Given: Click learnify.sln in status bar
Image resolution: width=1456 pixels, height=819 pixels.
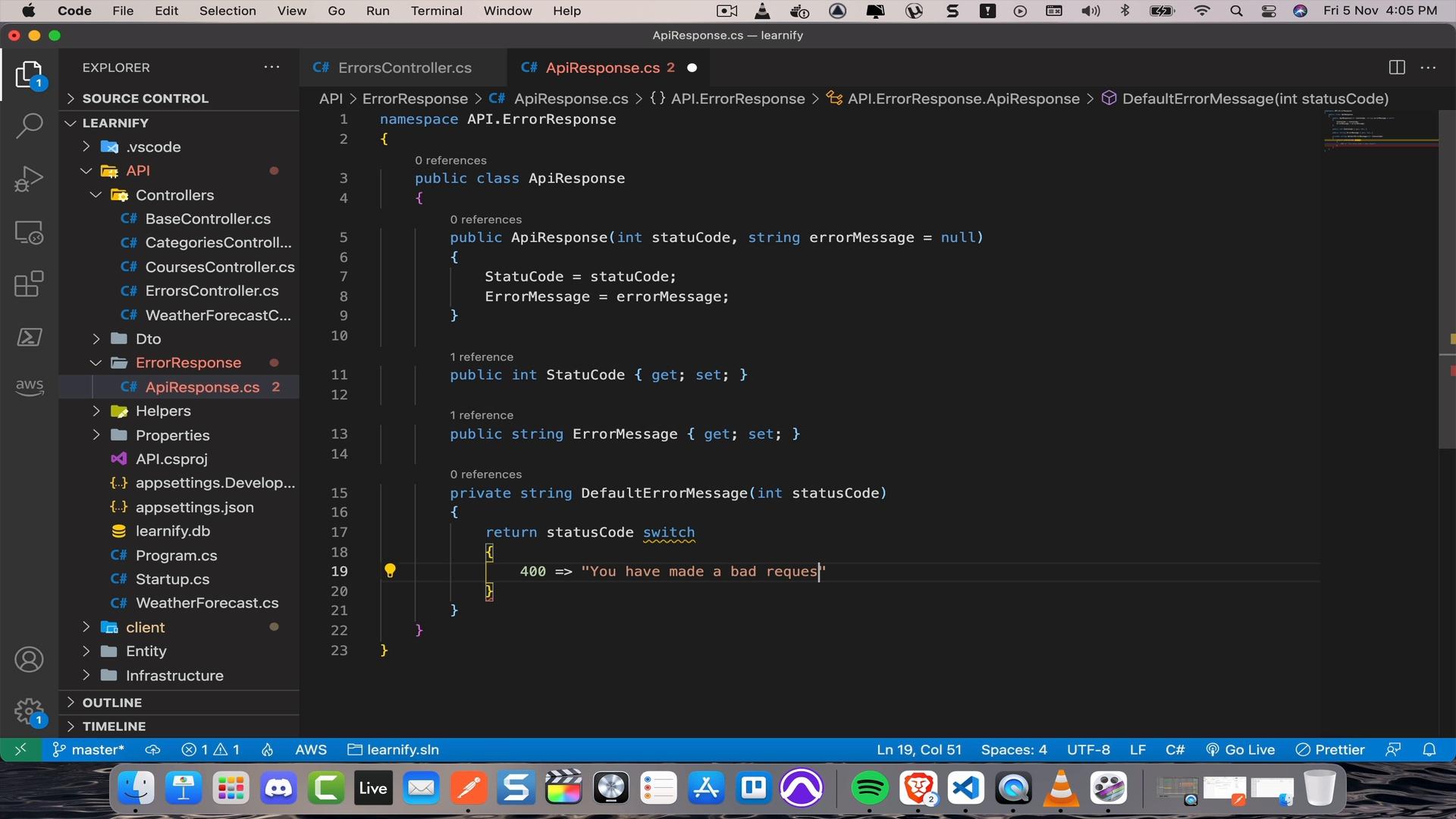Looking at the screenshot, I should 394,749.
